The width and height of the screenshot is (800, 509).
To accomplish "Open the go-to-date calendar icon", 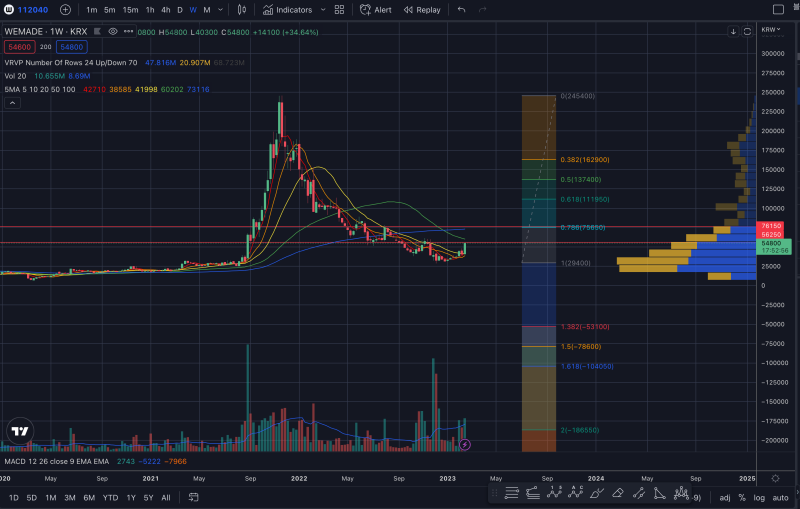I will pyautogui.click(x=193, y=497).
